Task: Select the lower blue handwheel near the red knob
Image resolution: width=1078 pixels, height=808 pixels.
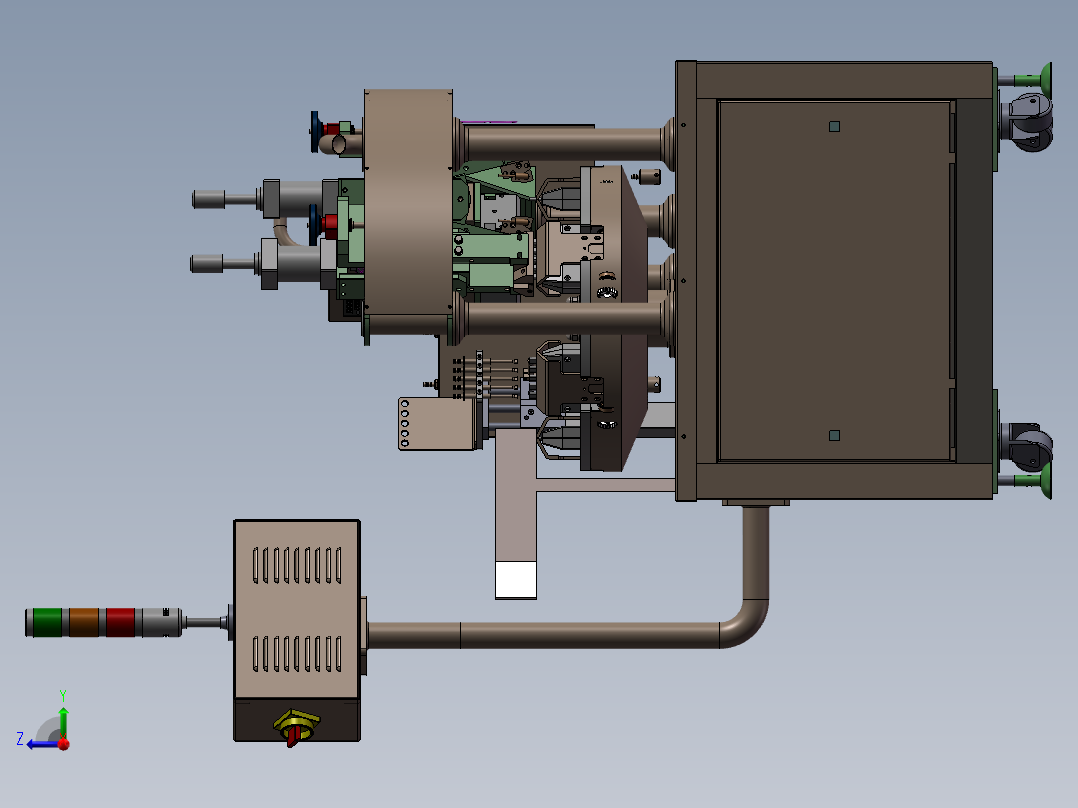Action: point(314,224)
